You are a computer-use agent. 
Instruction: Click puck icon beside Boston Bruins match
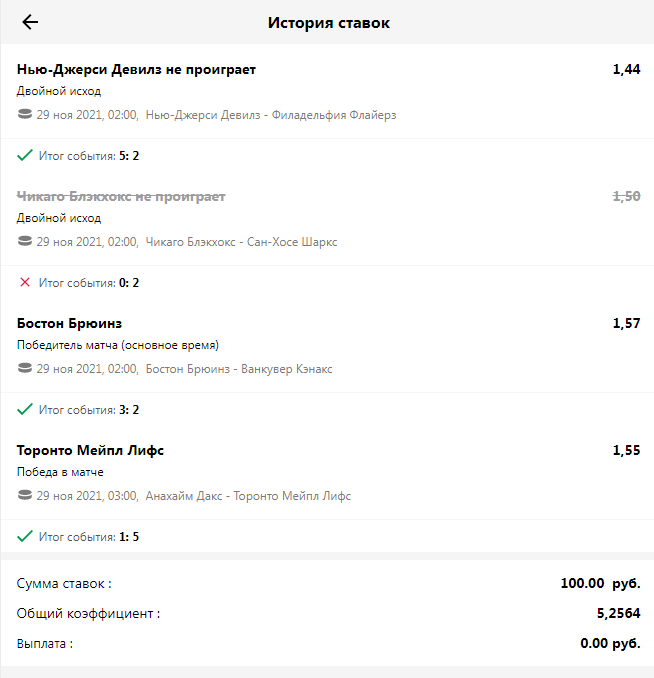tap(25, 369)
